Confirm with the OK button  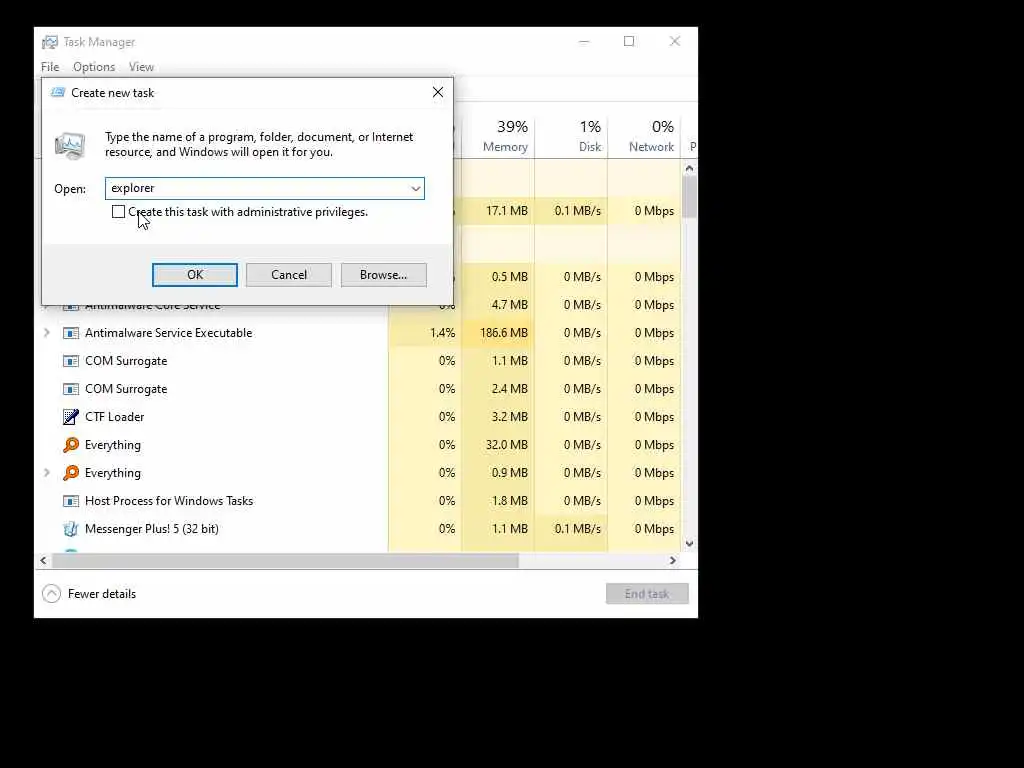[x=195, y=275]
